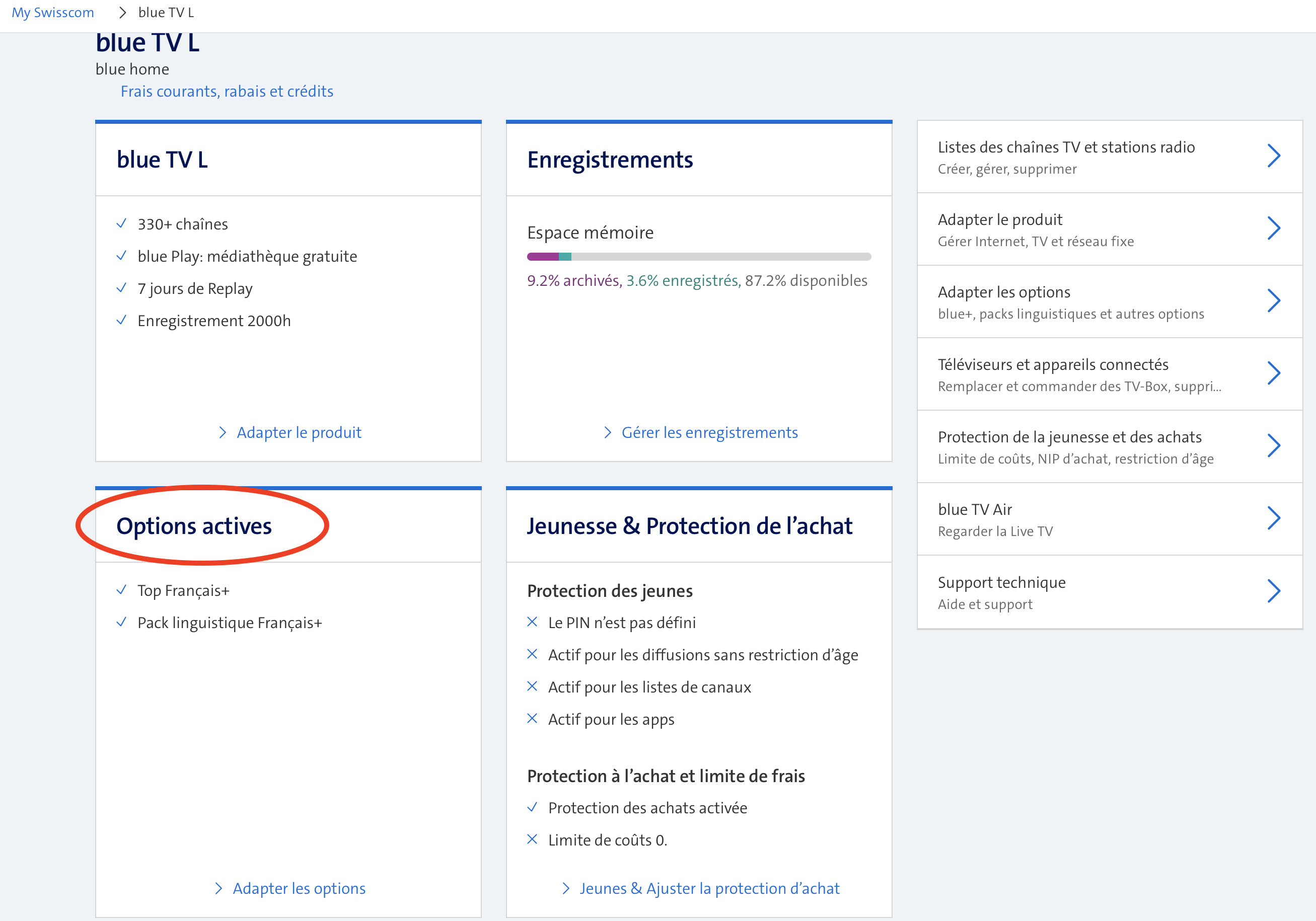Click chevron next to Adapter les options row
This screenshot has height=921, width=1316.
coord(1274,300)
